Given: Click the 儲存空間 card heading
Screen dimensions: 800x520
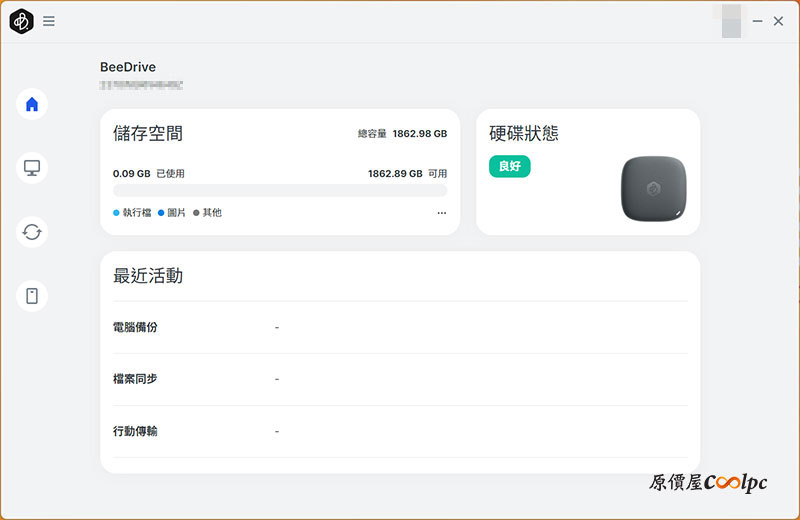Looking at the screenshot, I should click(148, 134).
